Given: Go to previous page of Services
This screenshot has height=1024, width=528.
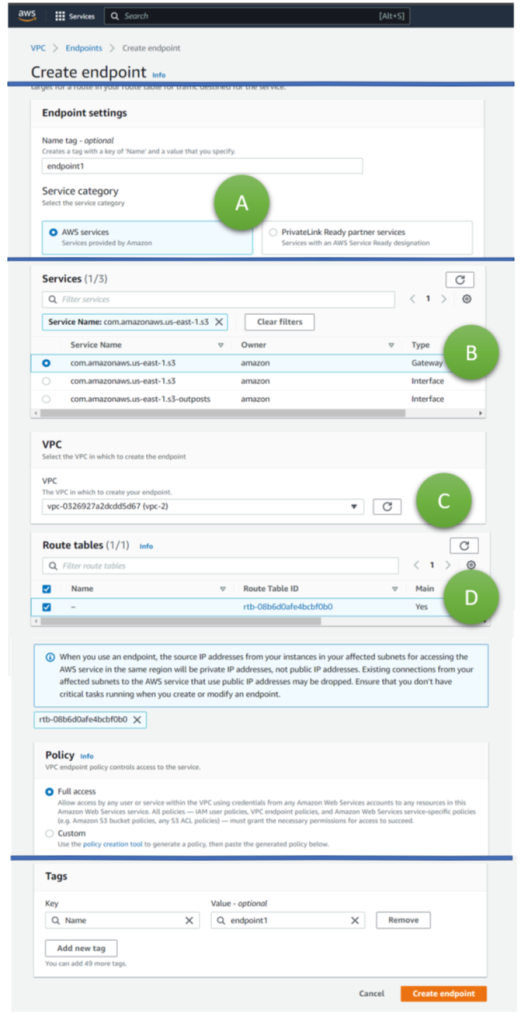Looking at the screenshot, I should (412, 299).
